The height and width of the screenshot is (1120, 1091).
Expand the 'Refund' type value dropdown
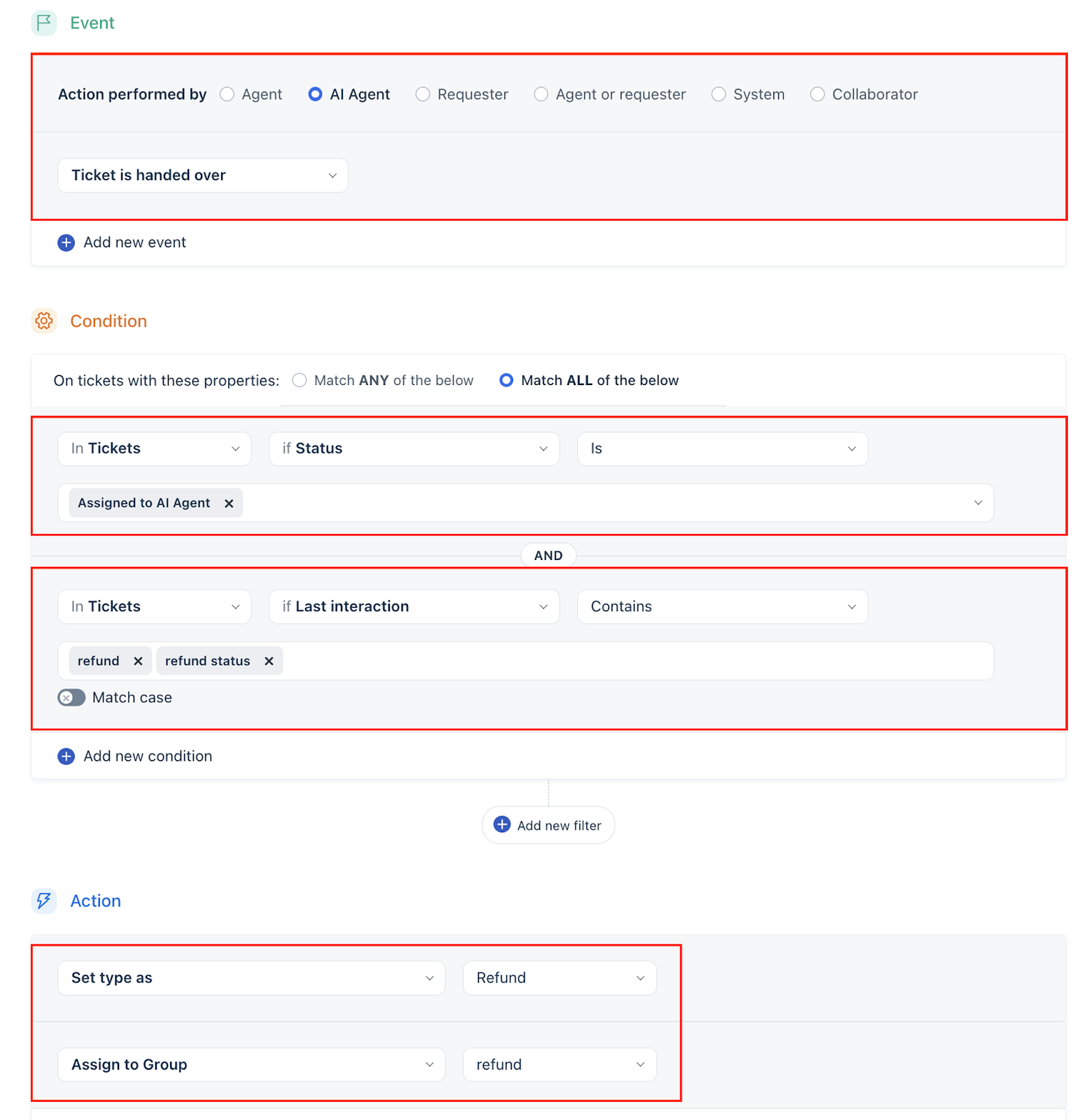560,978
